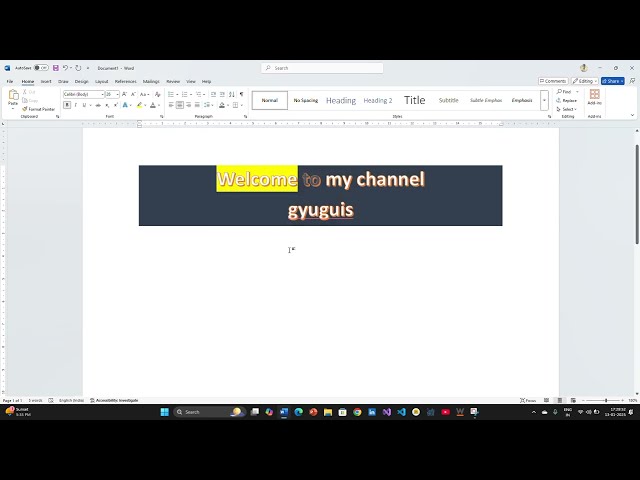Apply Text Effects and Typography

(x=125, y=105)
